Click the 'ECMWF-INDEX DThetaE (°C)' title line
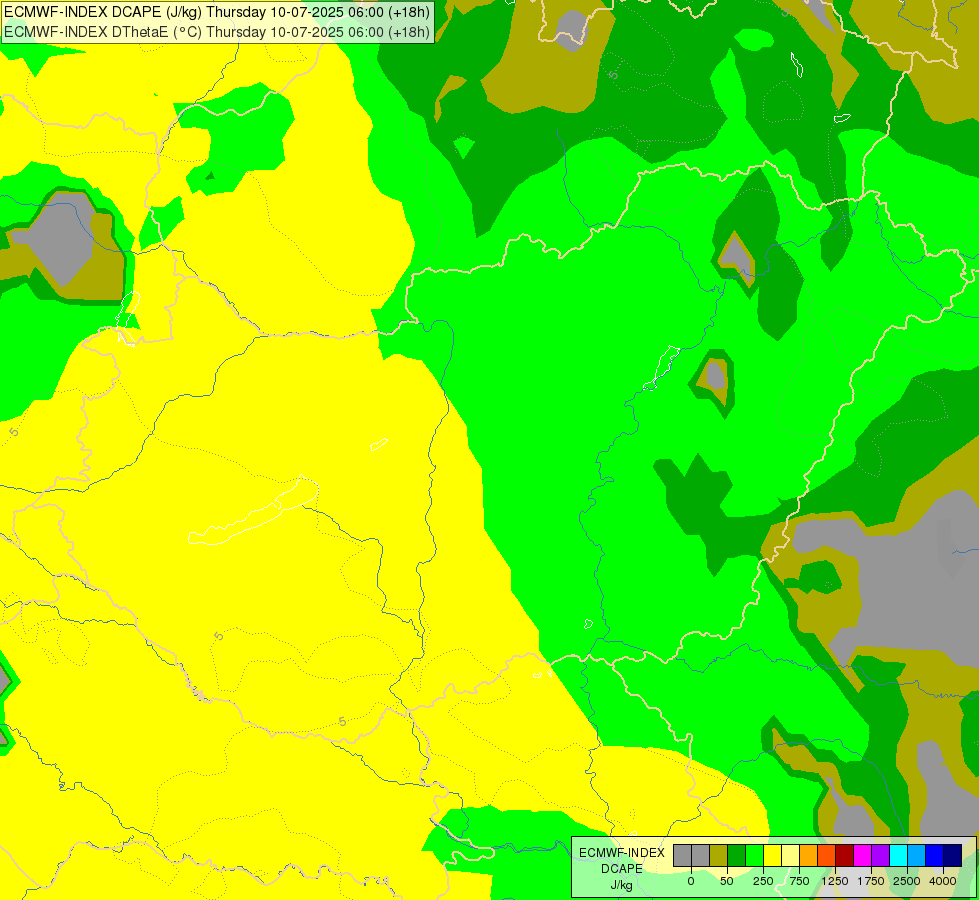Image resolution: width=979 pixels, height=900 pixels. 217,32
